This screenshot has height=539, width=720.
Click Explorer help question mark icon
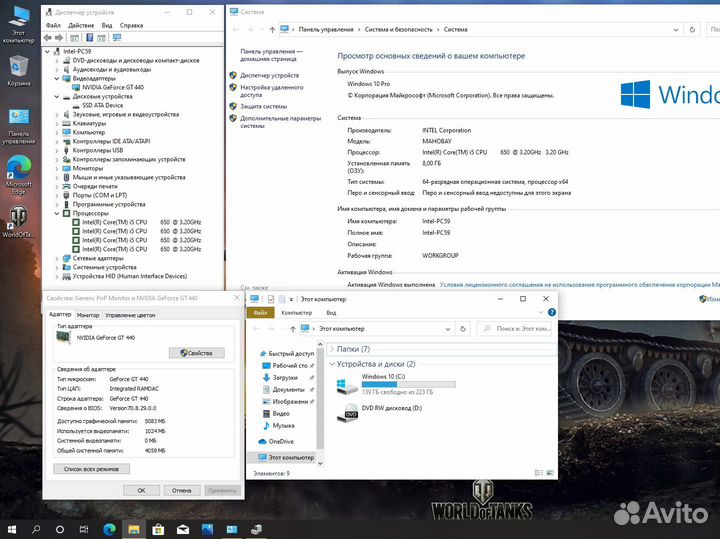tap(552, 312)
